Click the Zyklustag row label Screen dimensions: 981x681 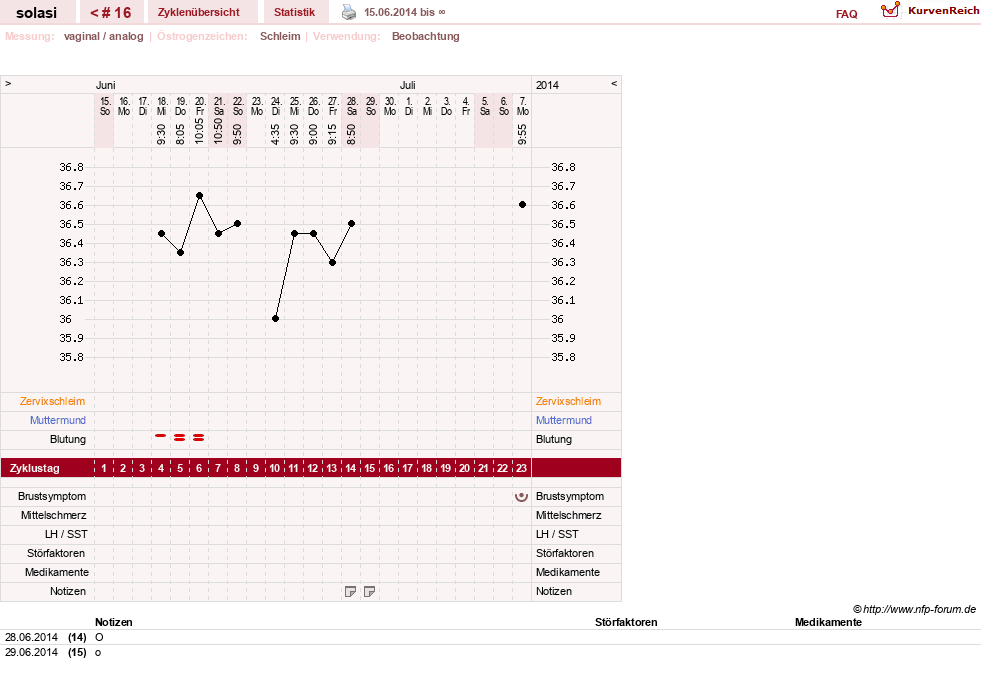34,468
